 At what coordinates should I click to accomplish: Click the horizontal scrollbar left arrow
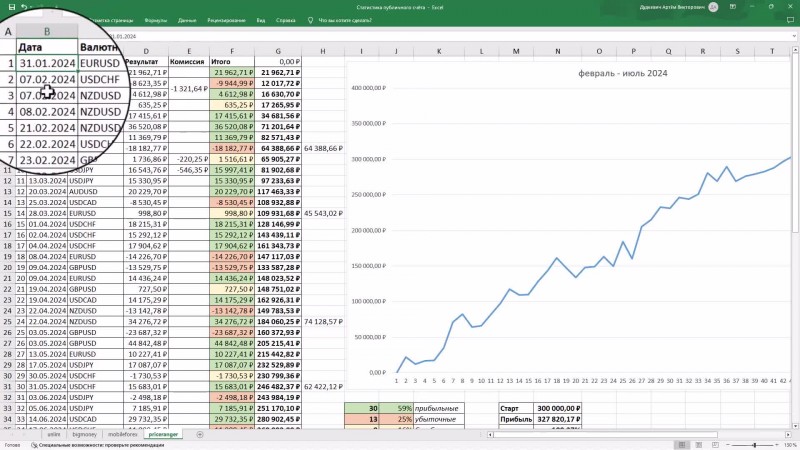coord(490,435)
